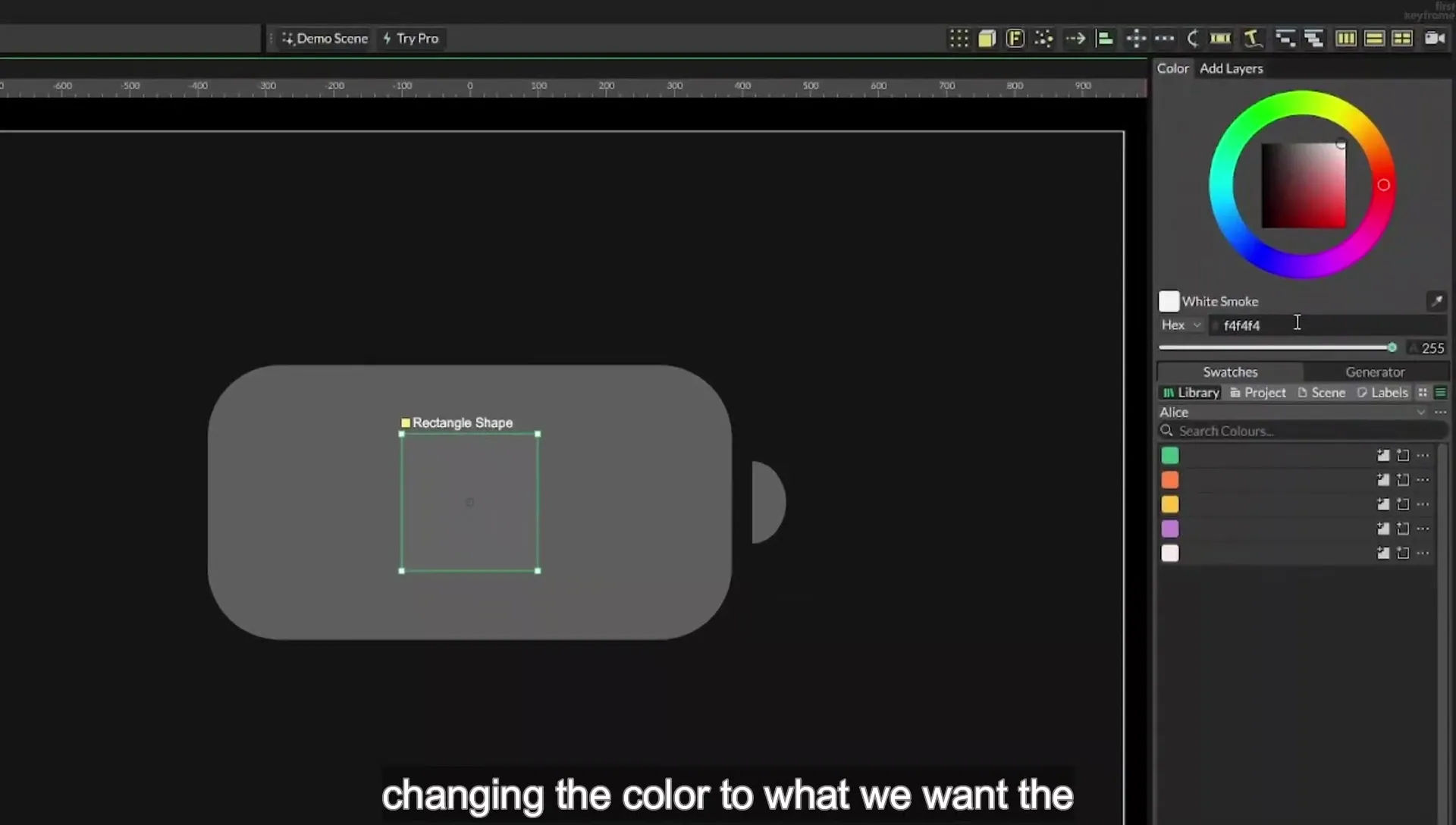1456x825 pixels.
Task: Click the align left edges toolbar icon
Action: coord(1105,39)
